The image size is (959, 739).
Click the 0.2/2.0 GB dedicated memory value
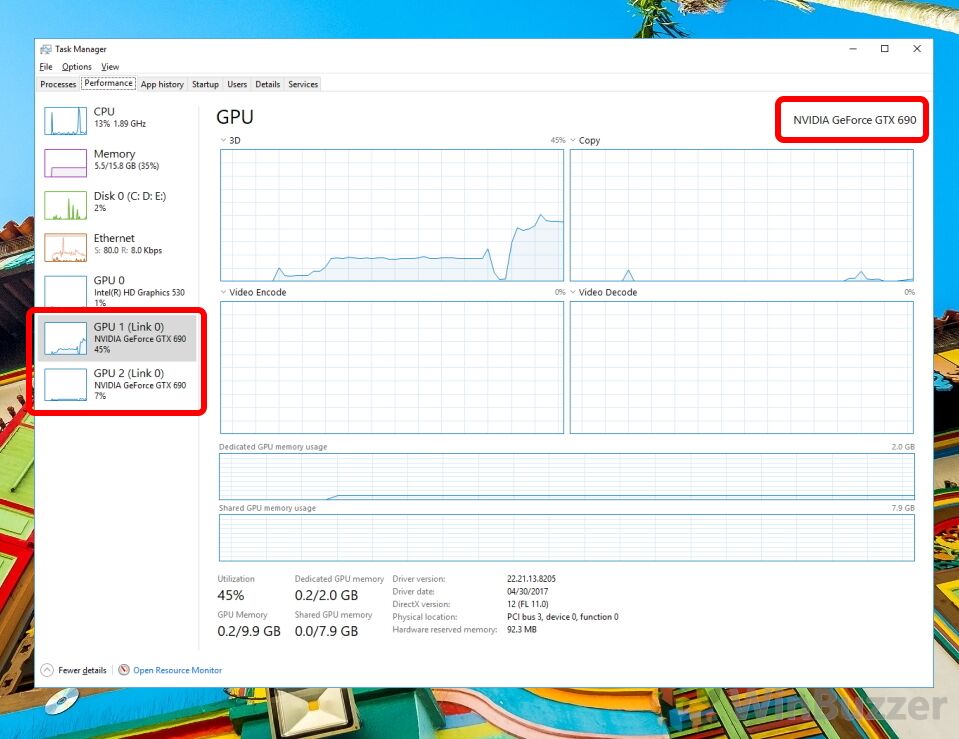pyautogui.click(x=326, y=595)
